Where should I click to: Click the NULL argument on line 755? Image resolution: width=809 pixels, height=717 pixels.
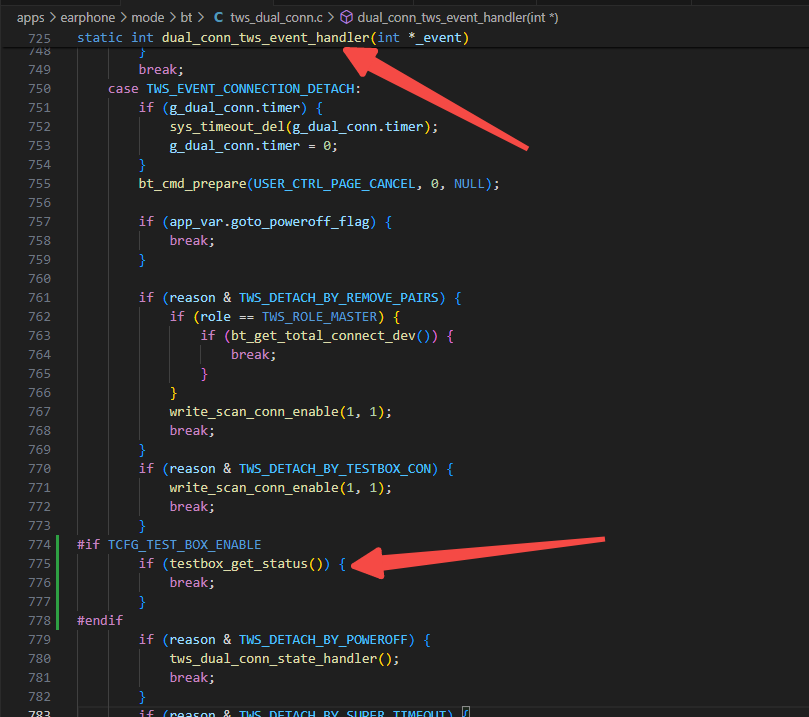[469, 184]
